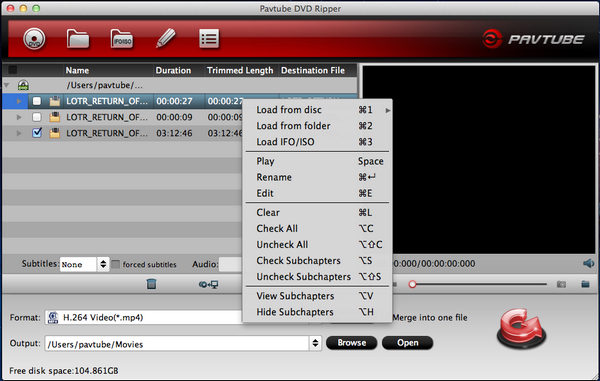Open the Output path dropdown arrows
Image resolution: width=600 pixels, height=381 pixels.
[315, 343]
